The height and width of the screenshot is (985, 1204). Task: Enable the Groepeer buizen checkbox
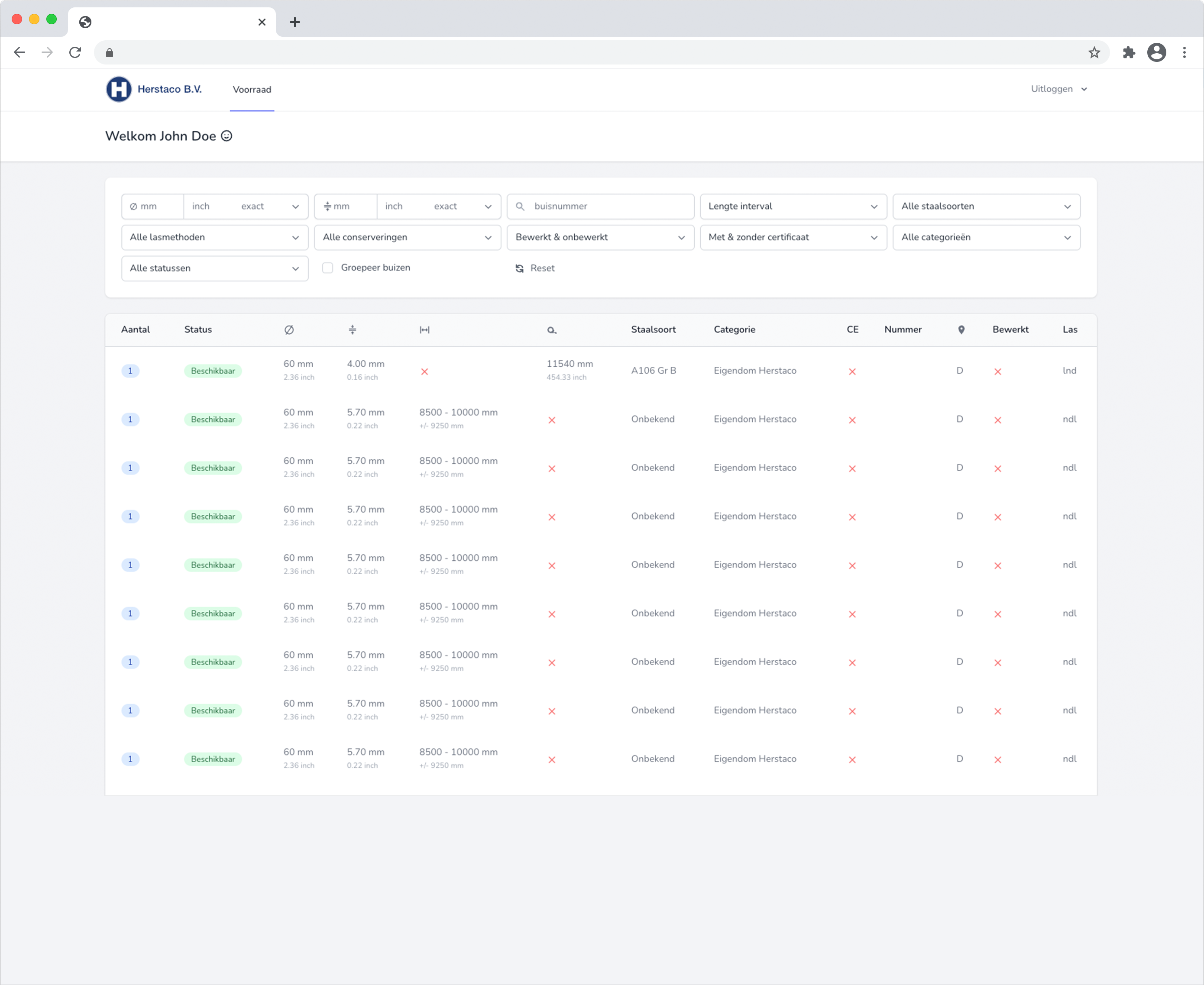[327, 268]
